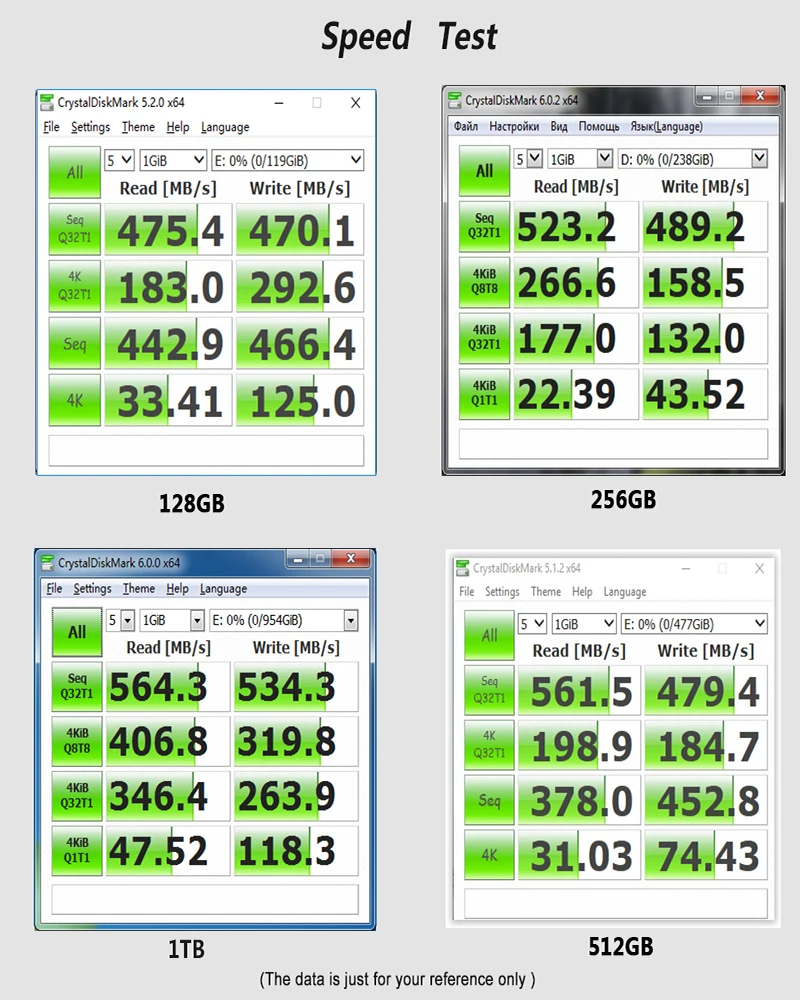Open File menu in CrystalDiskMark 6.0.0
The image size is (800, 1000).
[x=54, y=588]
